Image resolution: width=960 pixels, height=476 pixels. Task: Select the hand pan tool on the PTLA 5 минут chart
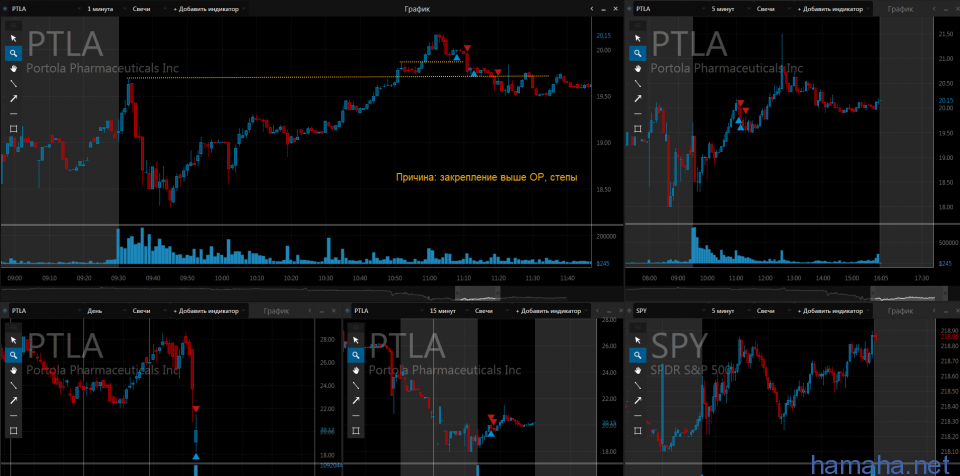tap(637, 68)
